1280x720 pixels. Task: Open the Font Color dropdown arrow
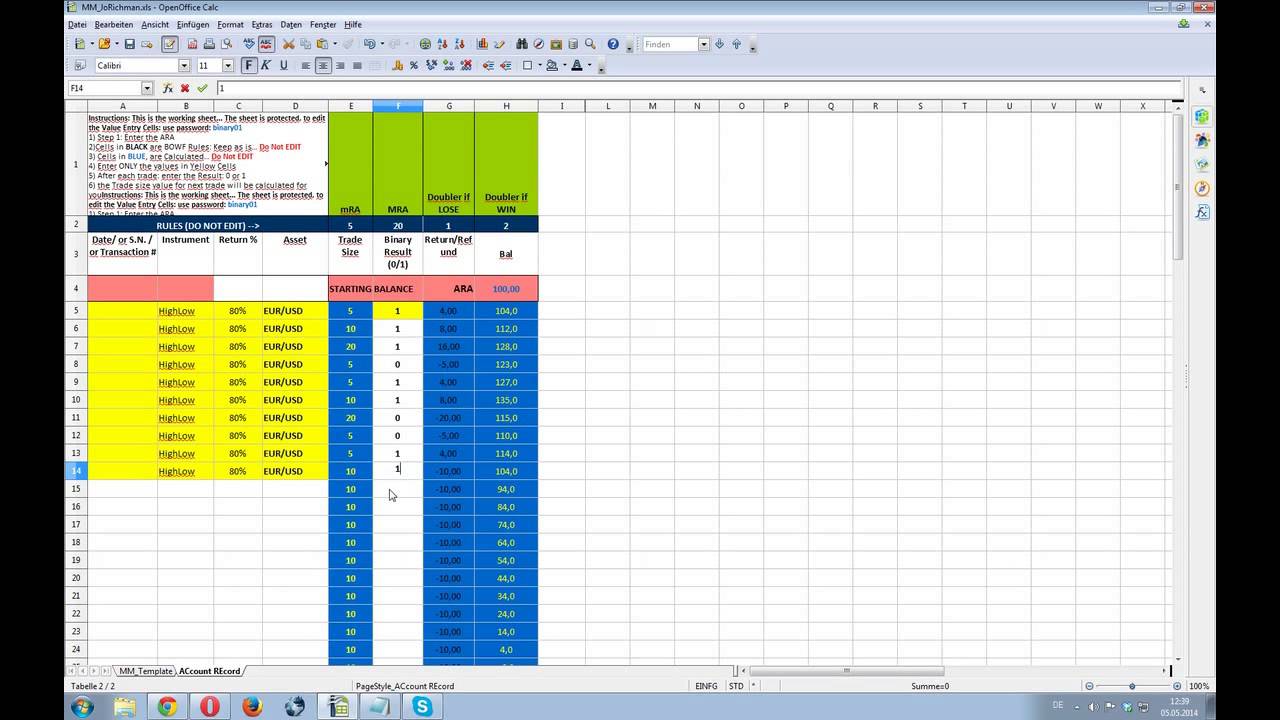pyautogui.click(x=589, y=65)
